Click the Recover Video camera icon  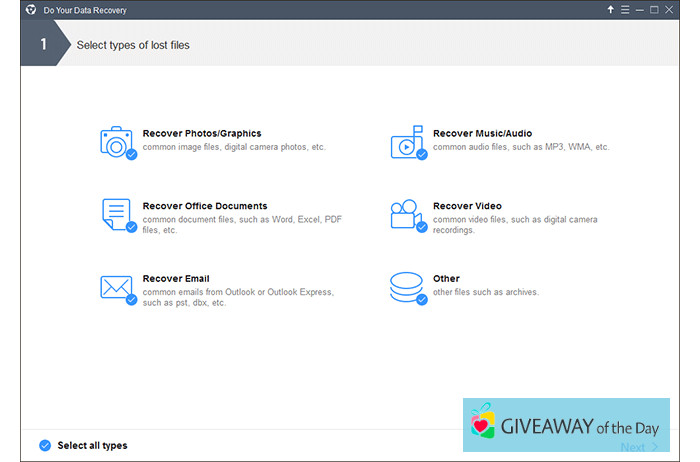[405, 214]
